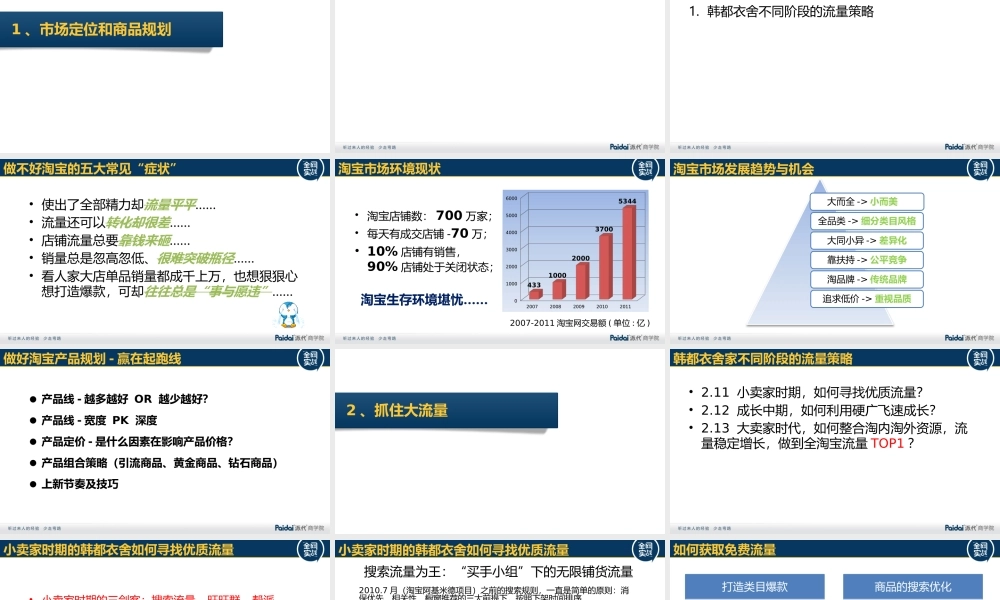The width and height of the screenshot is (1000, 600).
Task: Select the 商品的搜索优化 box
Action: tap(913, 586)
